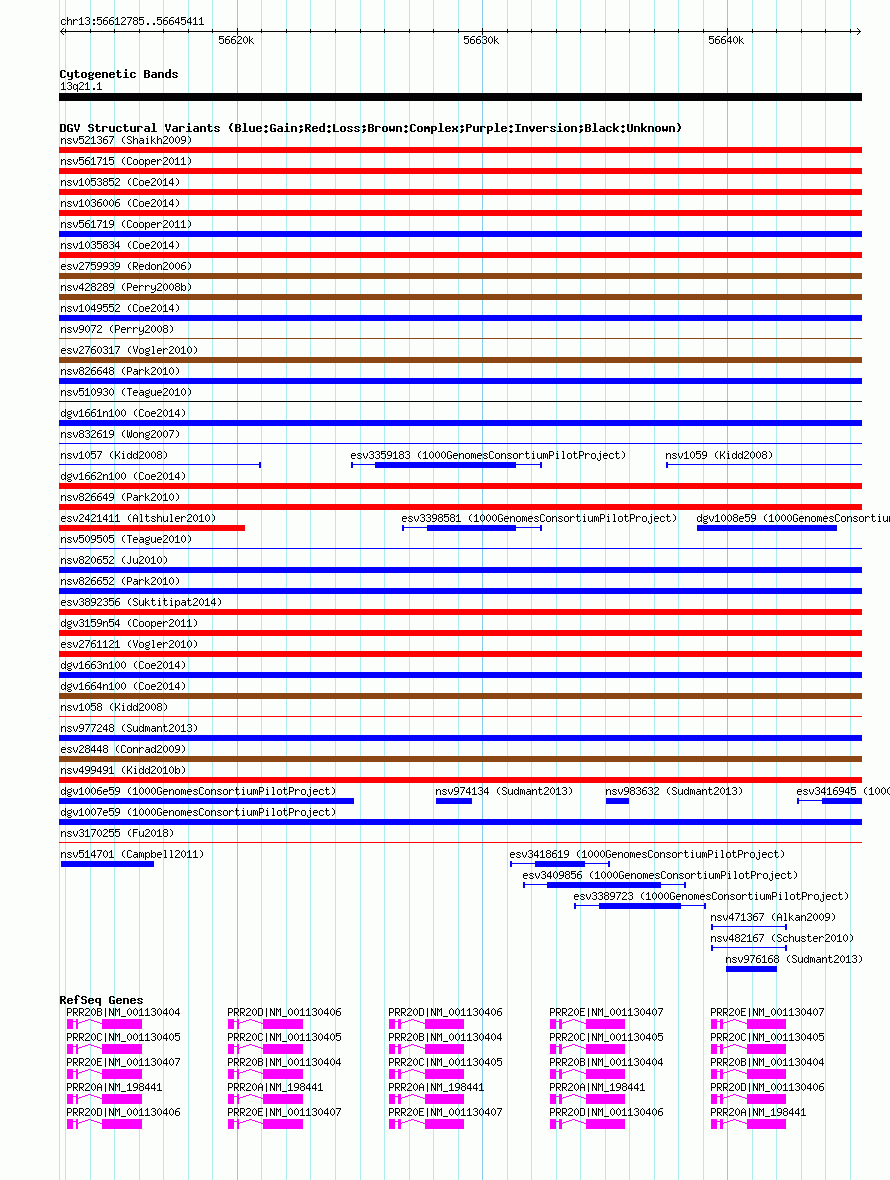This screenshot has height=1180, width=890.
Task: Open variant esv2761121 (Vogler2010)
Action: [129, 645]
